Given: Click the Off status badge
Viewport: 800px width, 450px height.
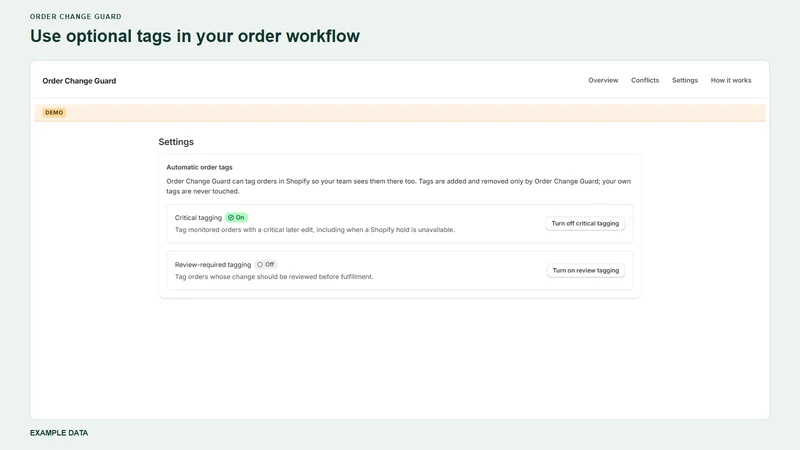Looking at the screenshot, I should (266, 265).
